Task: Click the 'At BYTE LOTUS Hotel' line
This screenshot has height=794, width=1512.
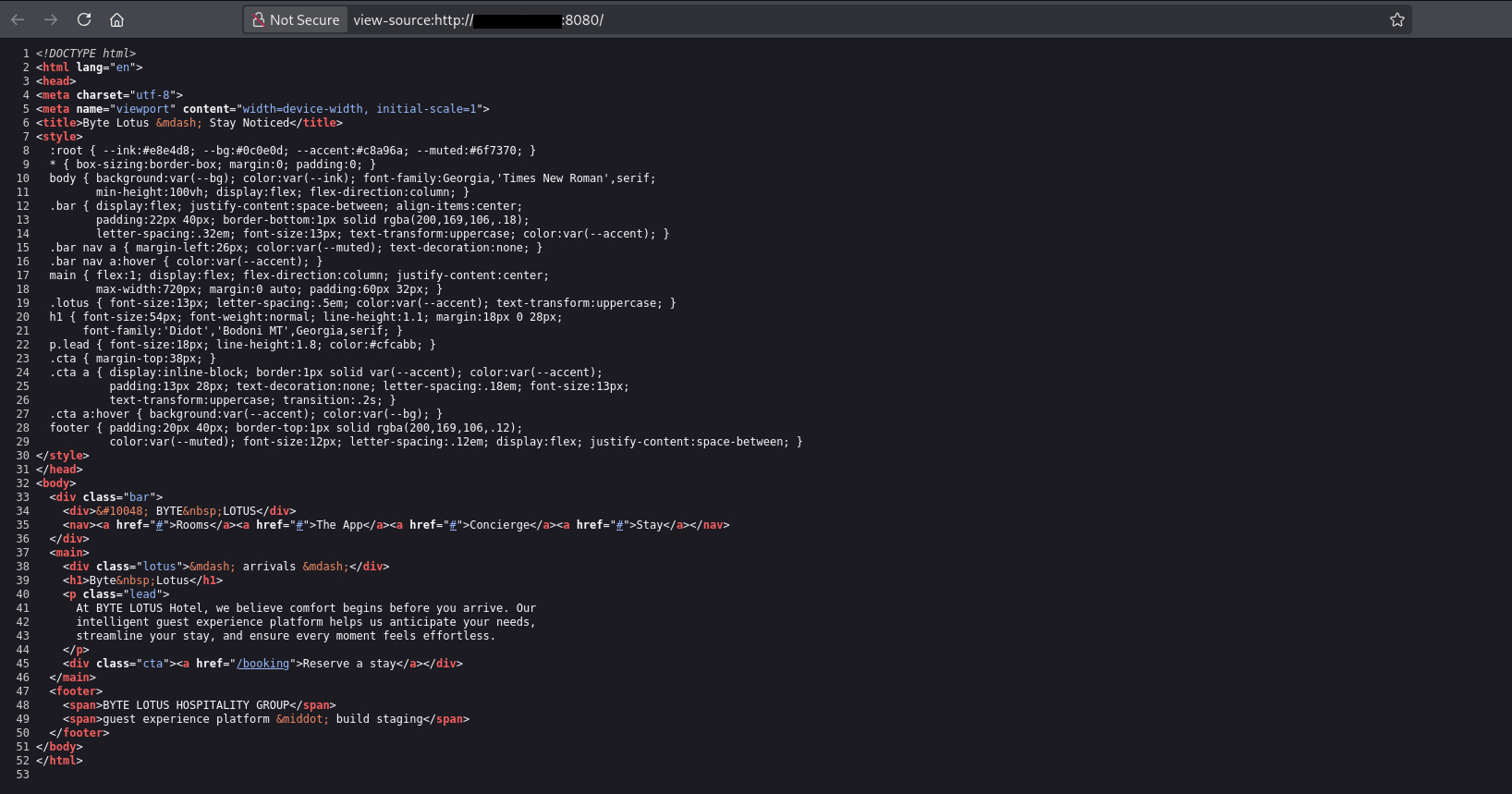Action: 306,608
